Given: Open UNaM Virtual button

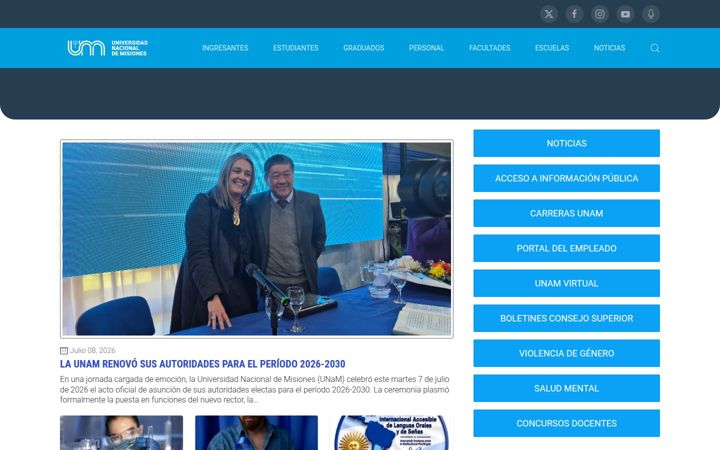Looking at the screenshot, I should pos(567,283).
